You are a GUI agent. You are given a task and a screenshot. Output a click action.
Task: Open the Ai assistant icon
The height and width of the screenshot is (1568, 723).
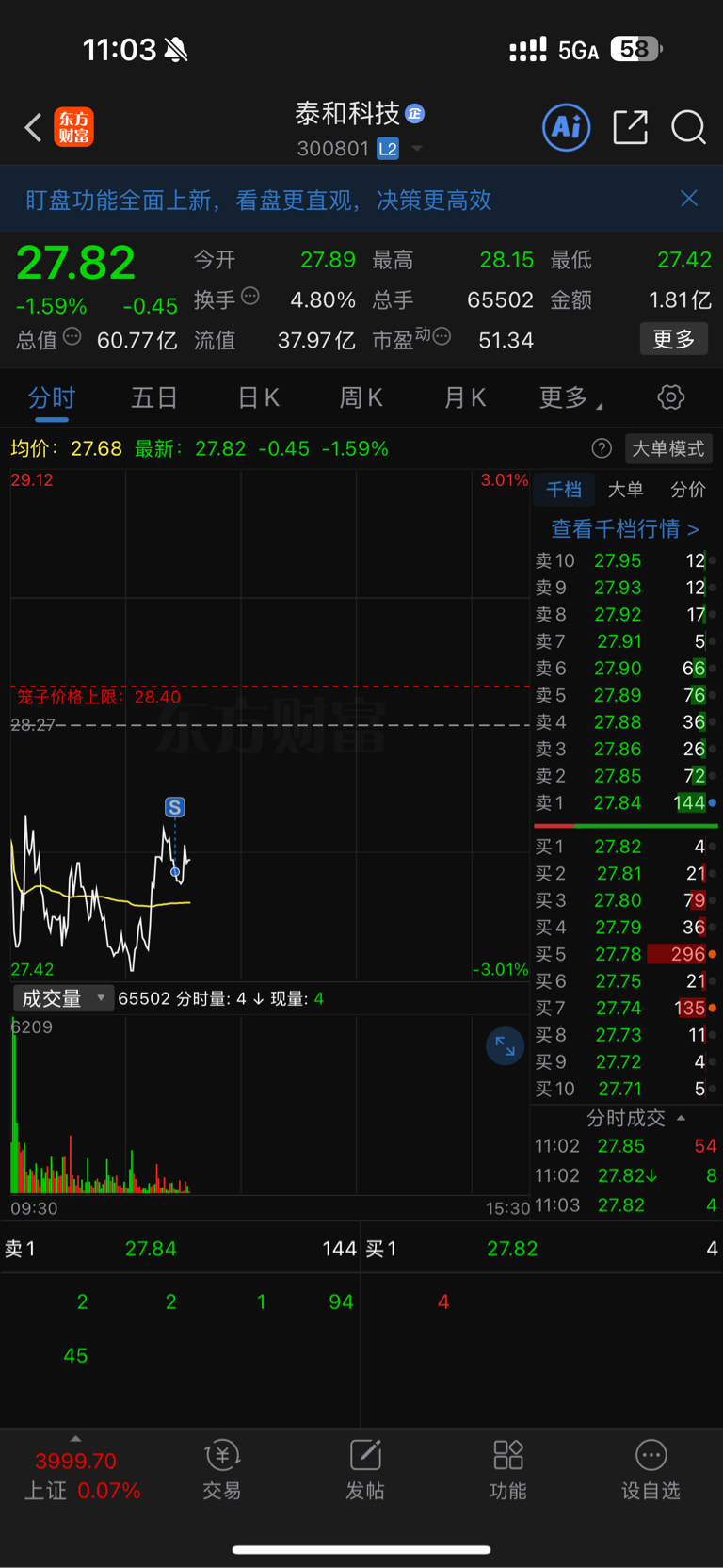tap(567, 127)
